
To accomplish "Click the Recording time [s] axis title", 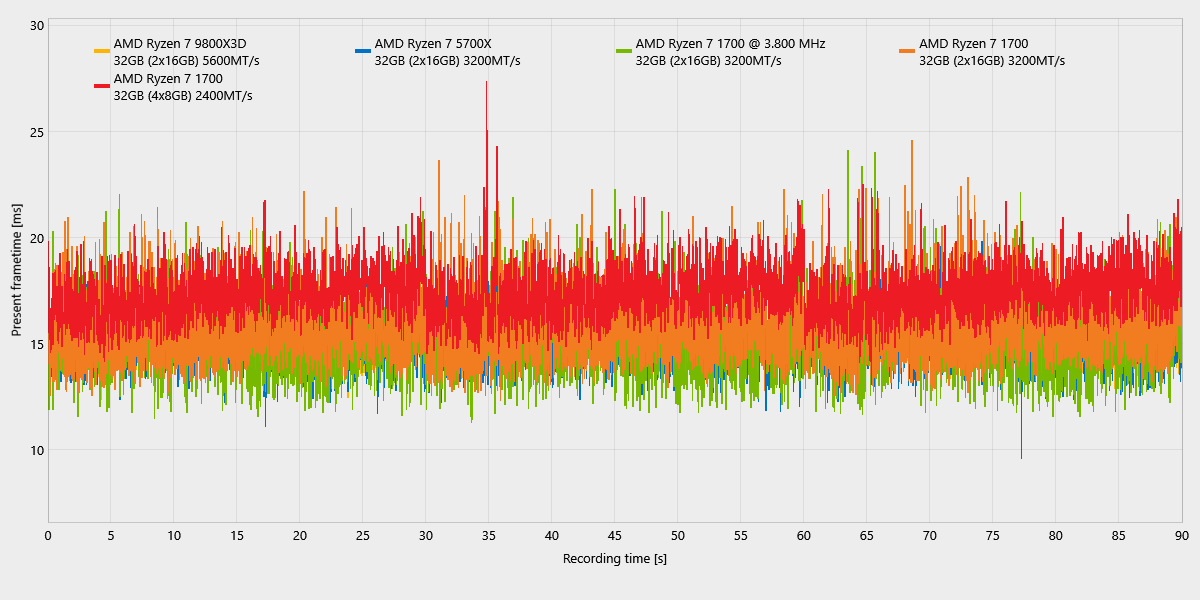I will (615, 558).
